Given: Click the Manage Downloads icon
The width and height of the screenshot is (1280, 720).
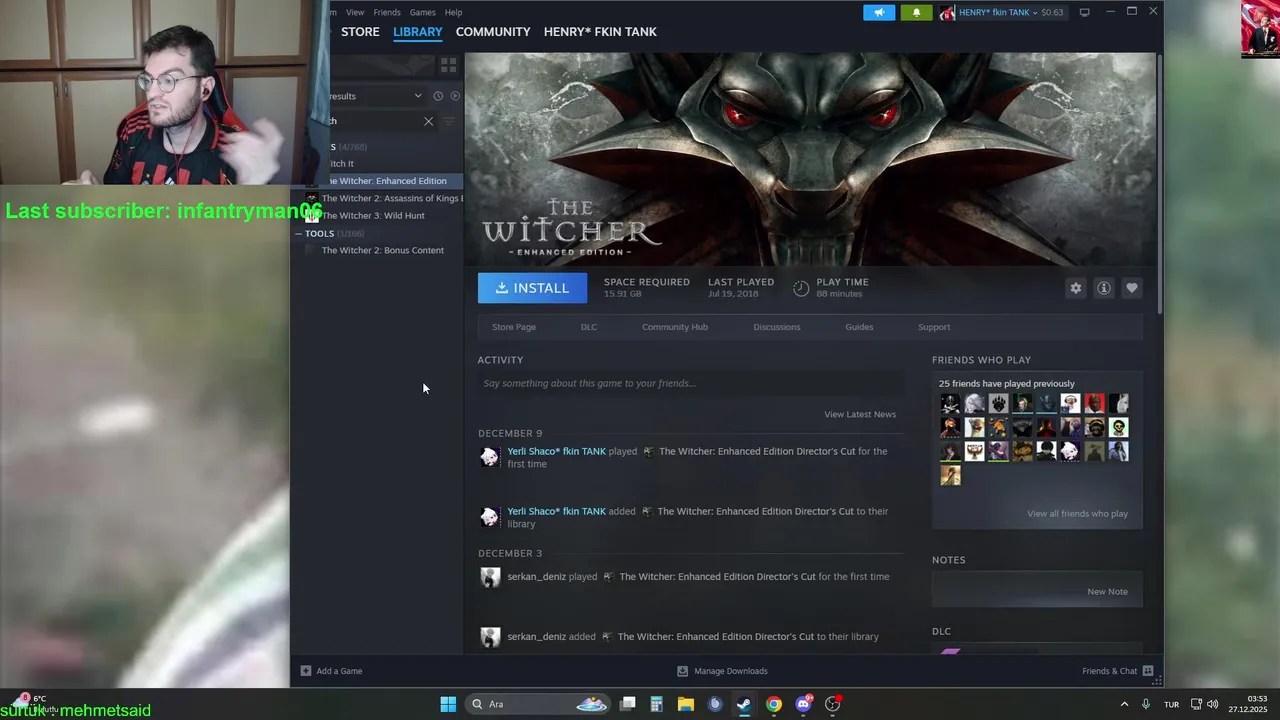Looking at the screenshot, I should 682,671.
